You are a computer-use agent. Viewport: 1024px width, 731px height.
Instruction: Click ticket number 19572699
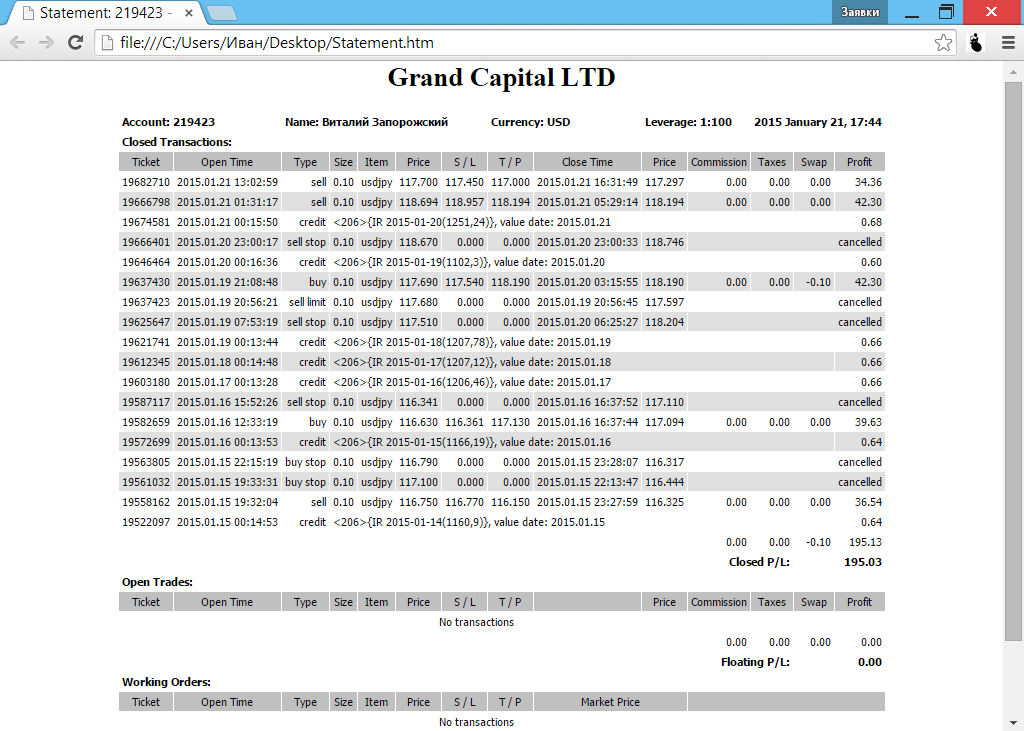click(x=146, y=442)
